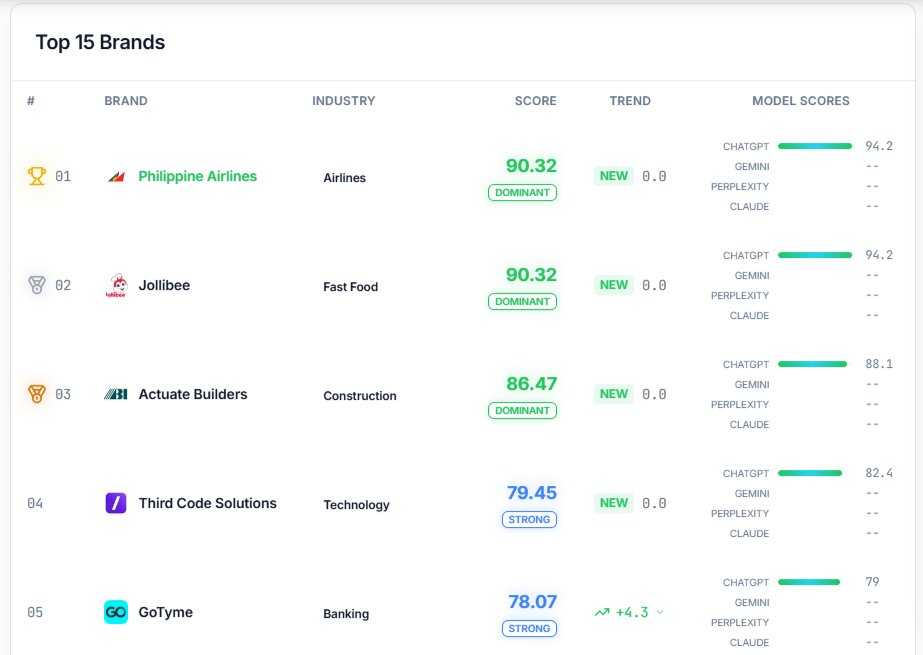Sort by the BRAND column header
This screenshot has height=655, width=923.
pos(126,101)
